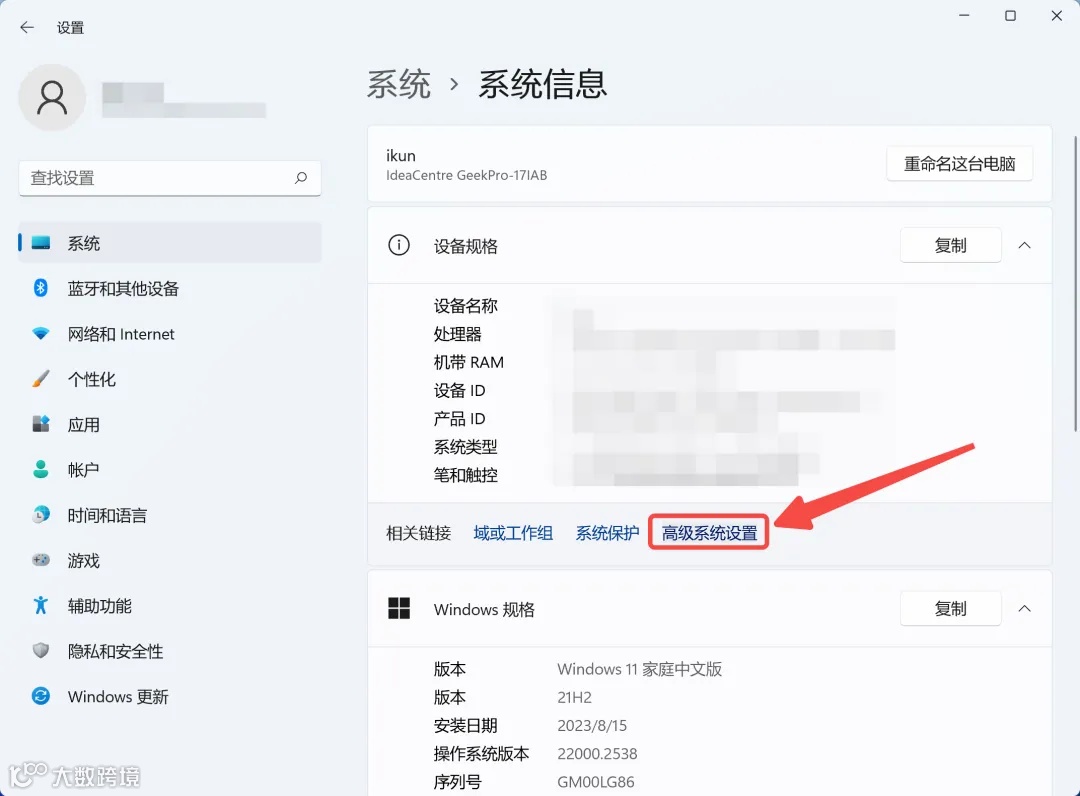Click the Windows 更新 refresh icon
1080x796 pixels.
tap(41, 696)
